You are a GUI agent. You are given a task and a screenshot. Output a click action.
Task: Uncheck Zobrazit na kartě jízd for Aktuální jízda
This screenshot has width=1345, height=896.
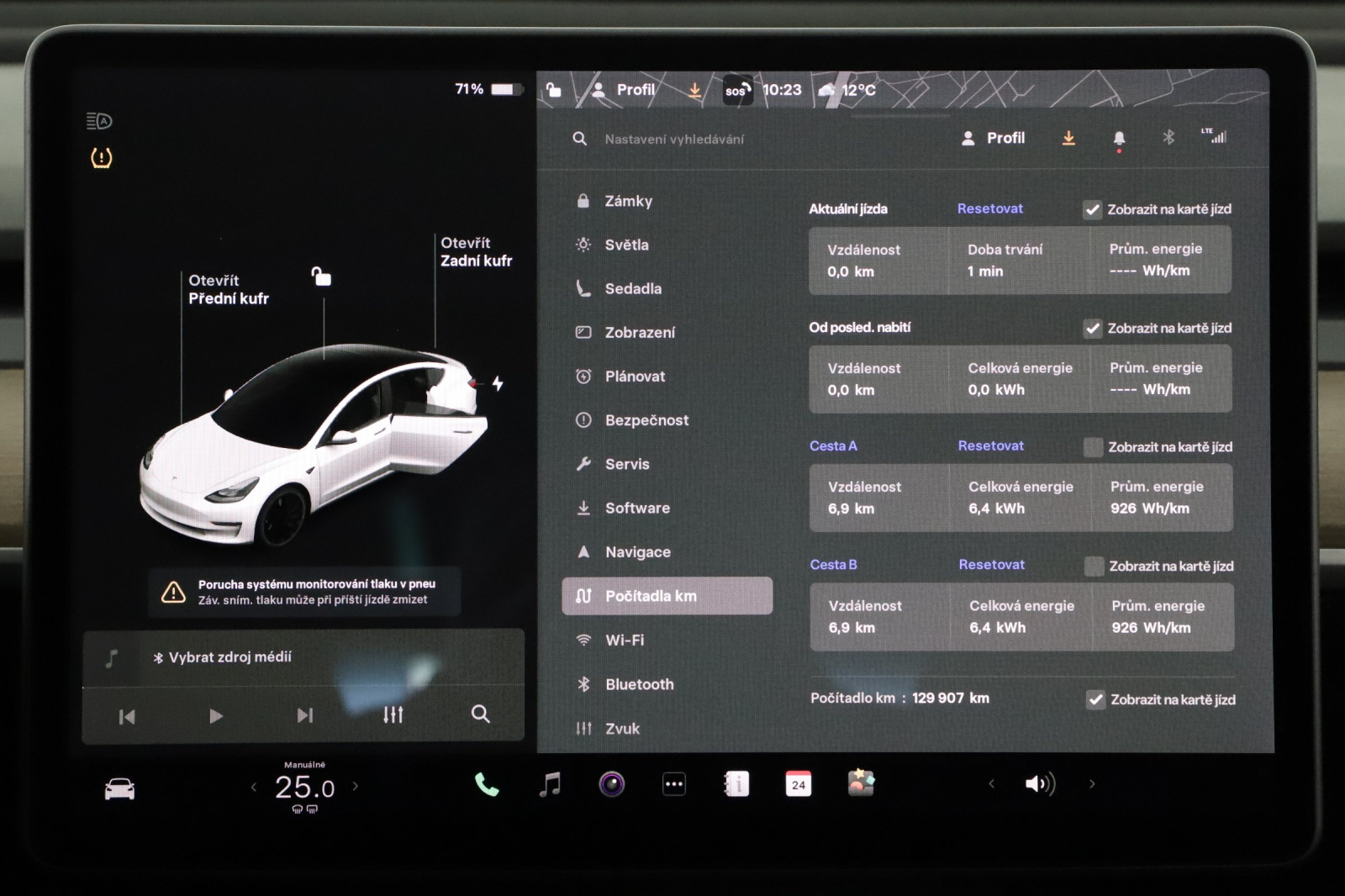click(1092, 209)
